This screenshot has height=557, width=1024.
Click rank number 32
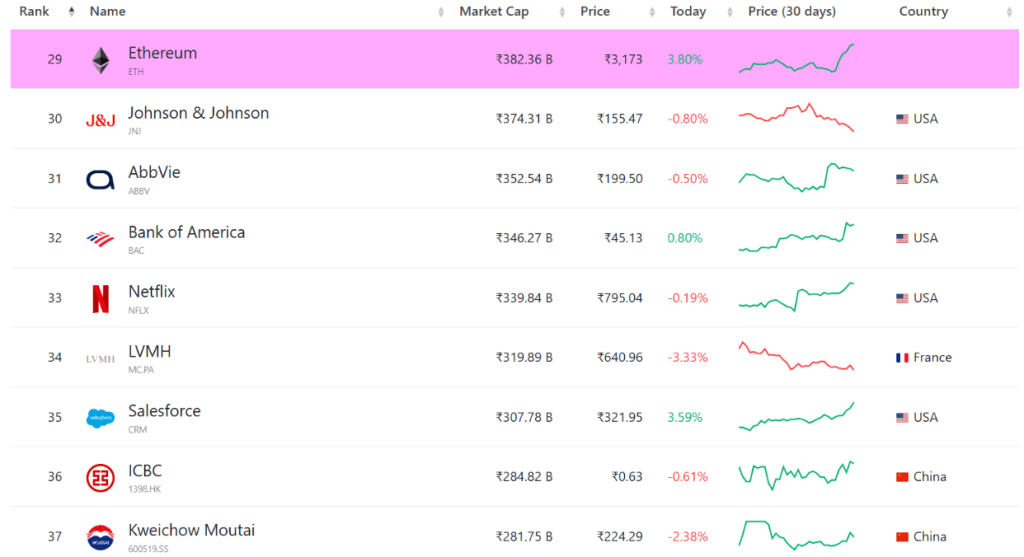55,238
